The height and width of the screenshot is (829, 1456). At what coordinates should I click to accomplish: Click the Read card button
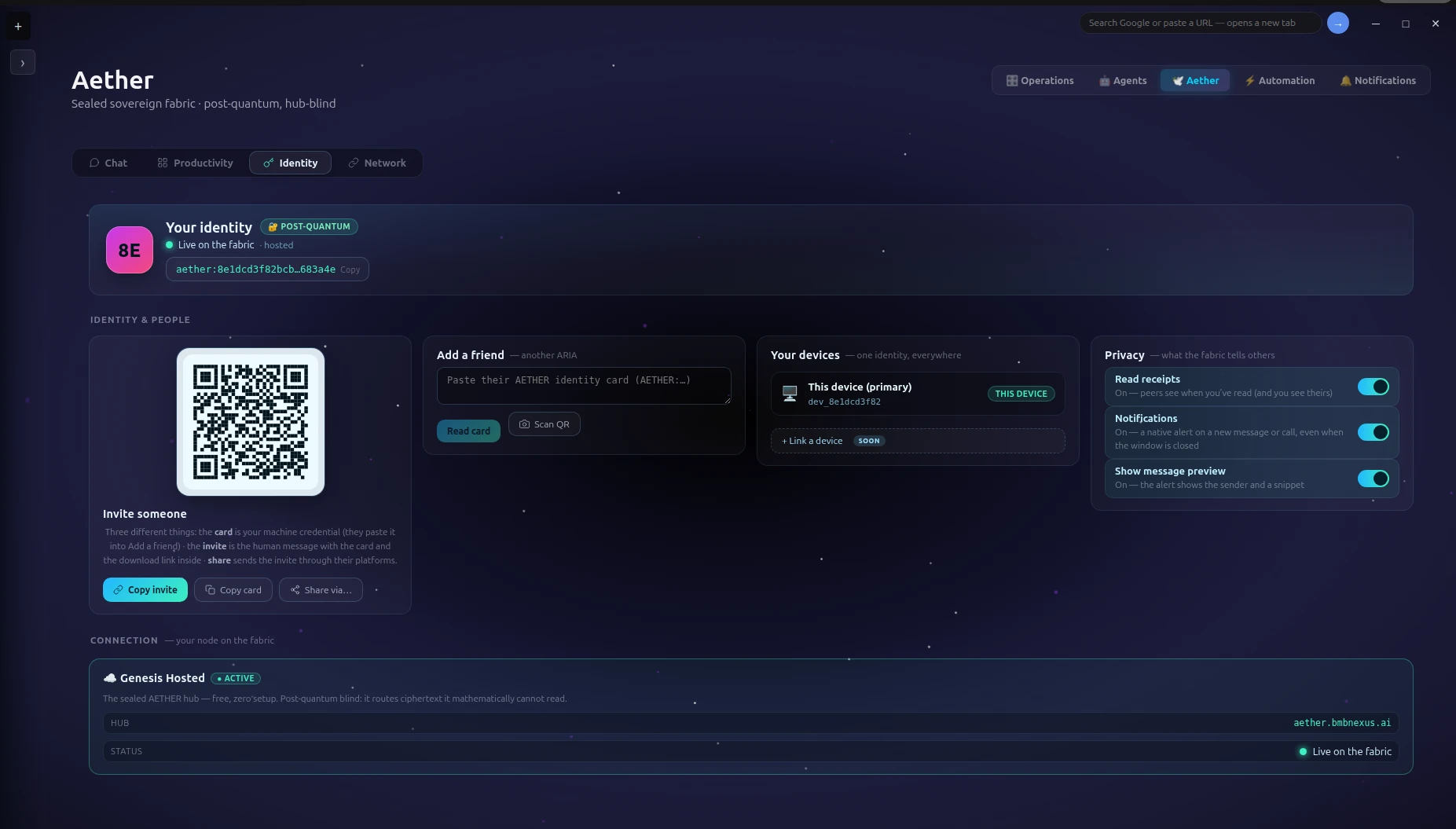[x=468, y=431]
